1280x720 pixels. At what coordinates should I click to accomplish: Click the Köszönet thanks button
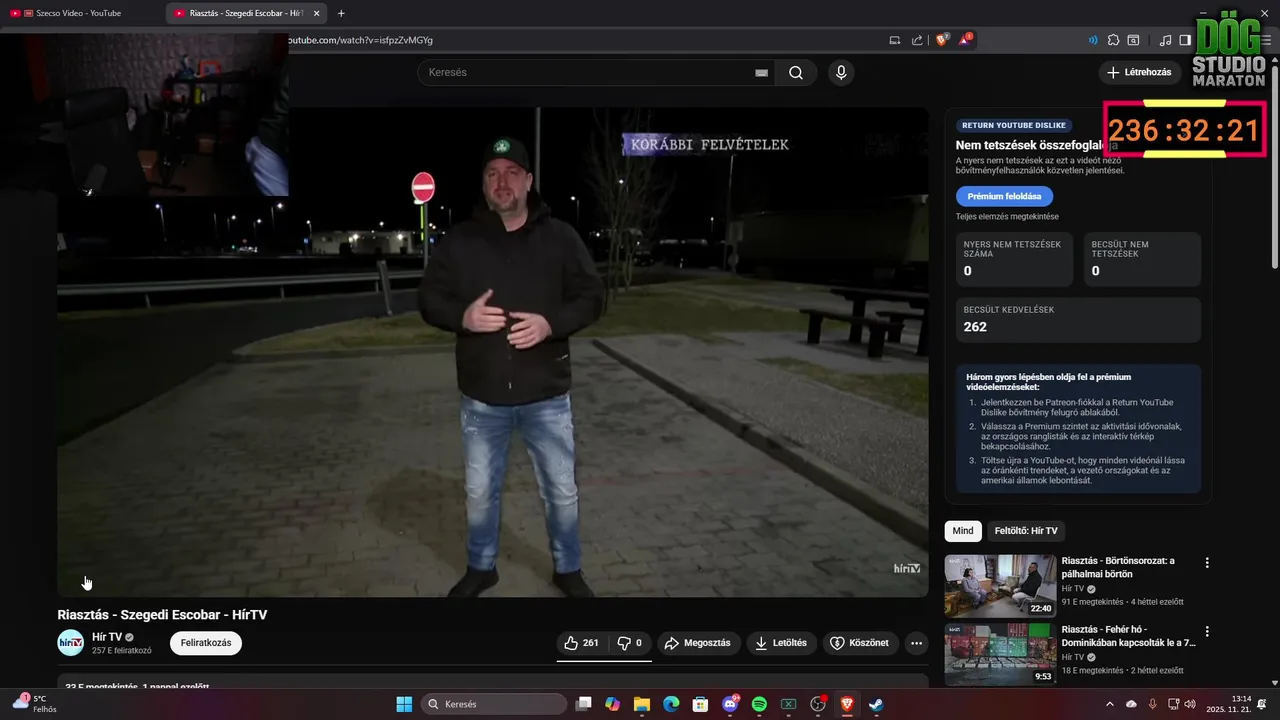click(x=860, y=643)
